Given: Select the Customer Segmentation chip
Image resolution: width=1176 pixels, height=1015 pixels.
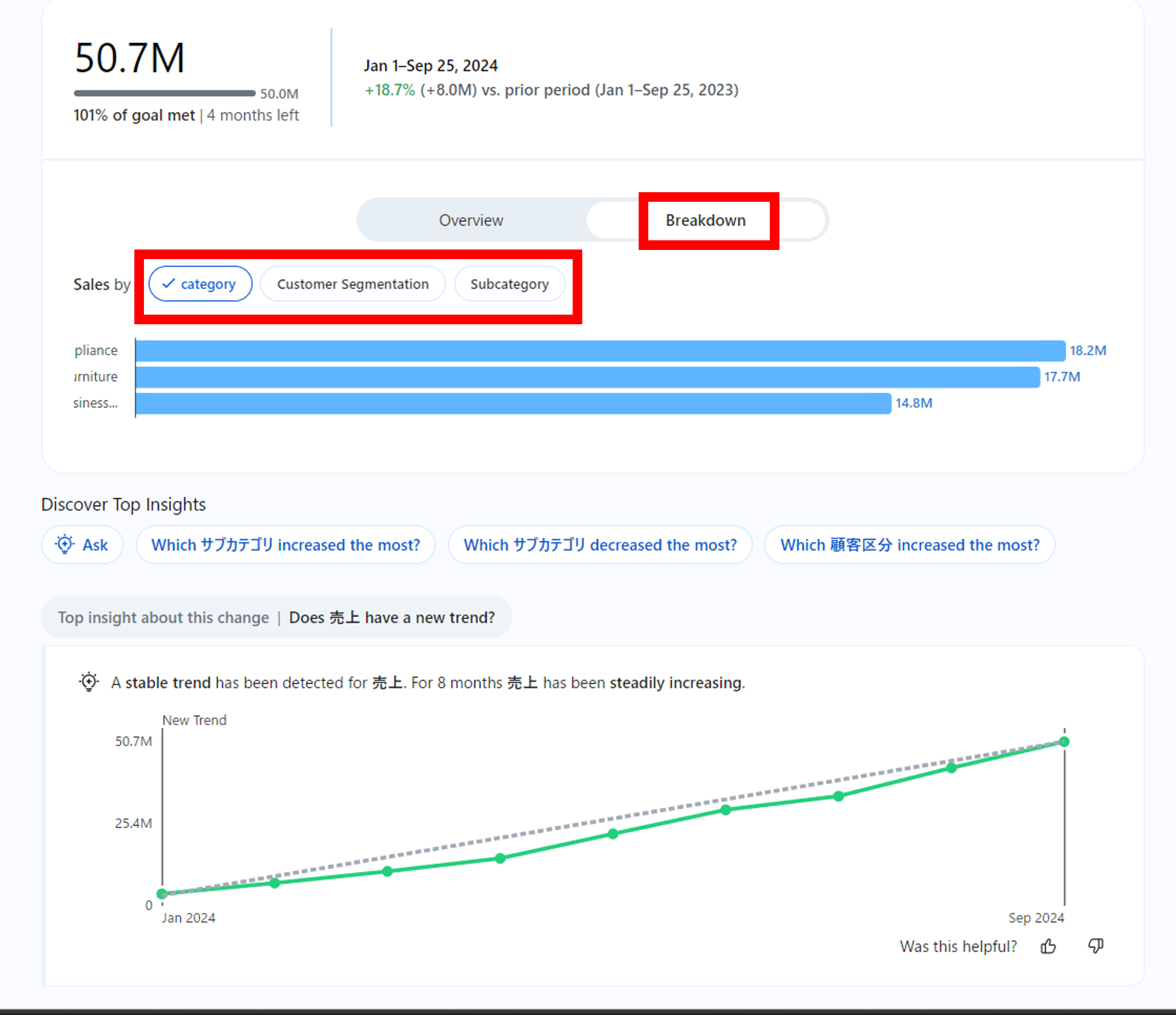Looking at the screenshot, I should 353,284.
